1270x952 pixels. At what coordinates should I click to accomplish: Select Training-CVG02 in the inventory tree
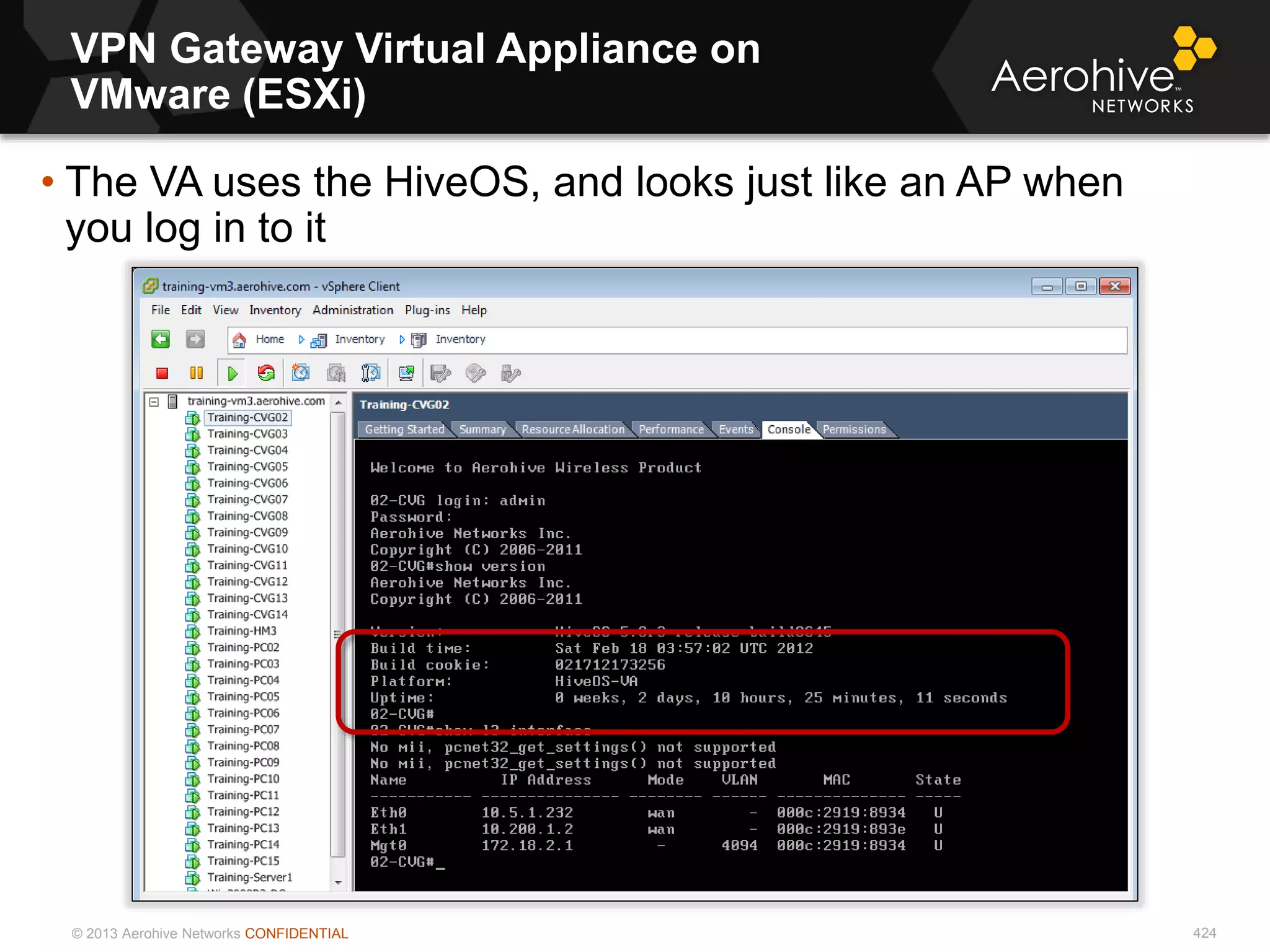click(x=247, y=418)
